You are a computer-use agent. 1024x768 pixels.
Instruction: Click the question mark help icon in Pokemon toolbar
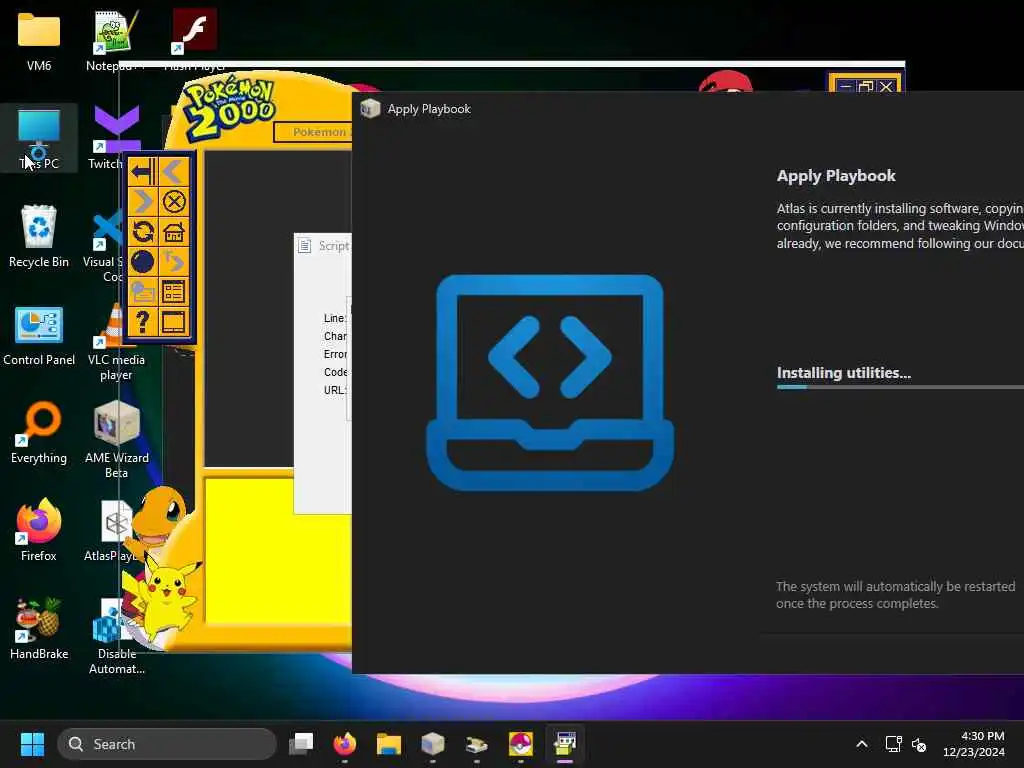point(142,322)
